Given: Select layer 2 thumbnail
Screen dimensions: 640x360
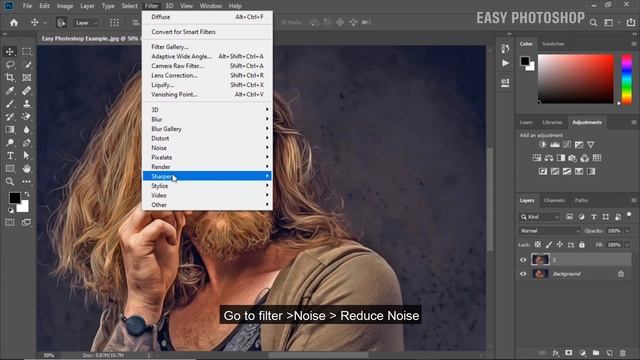Looking at the screenshot, I should 540,260.
